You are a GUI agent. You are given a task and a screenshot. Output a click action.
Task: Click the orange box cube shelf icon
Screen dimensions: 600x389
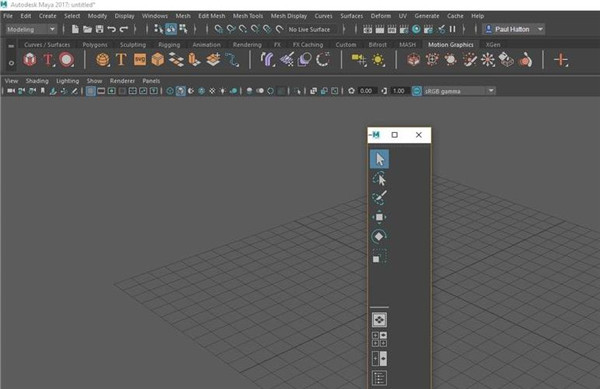[158, 60]
